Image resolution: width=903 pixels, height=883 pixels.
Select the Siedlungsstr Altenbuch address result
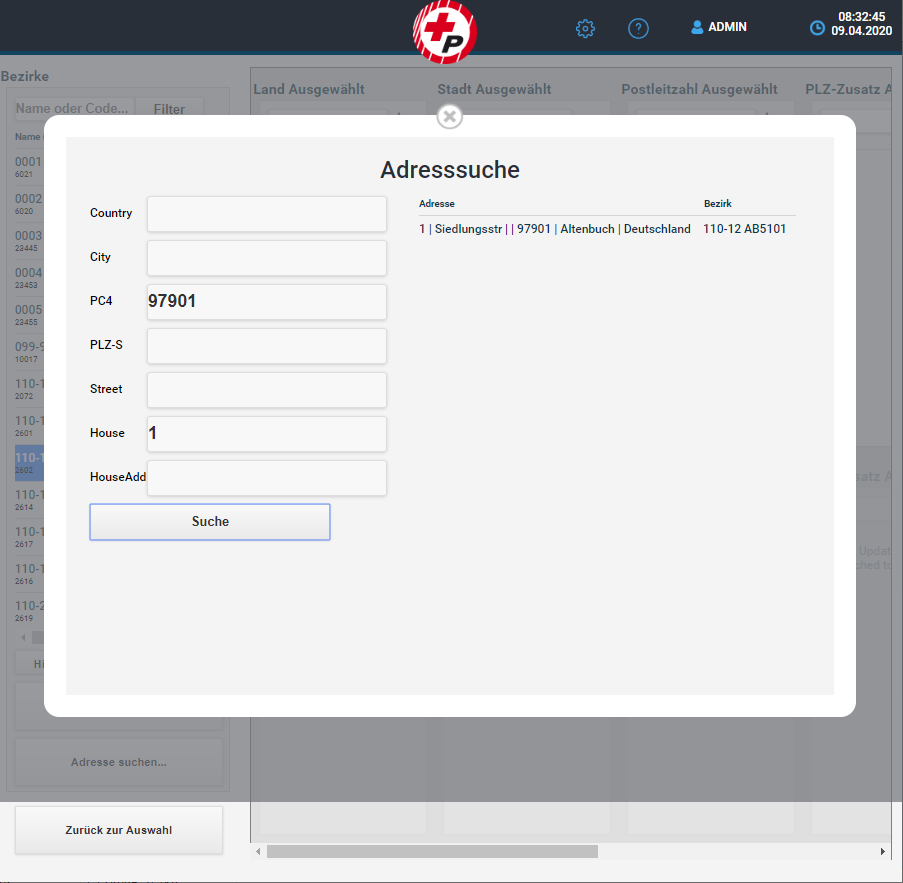point(555,229)
